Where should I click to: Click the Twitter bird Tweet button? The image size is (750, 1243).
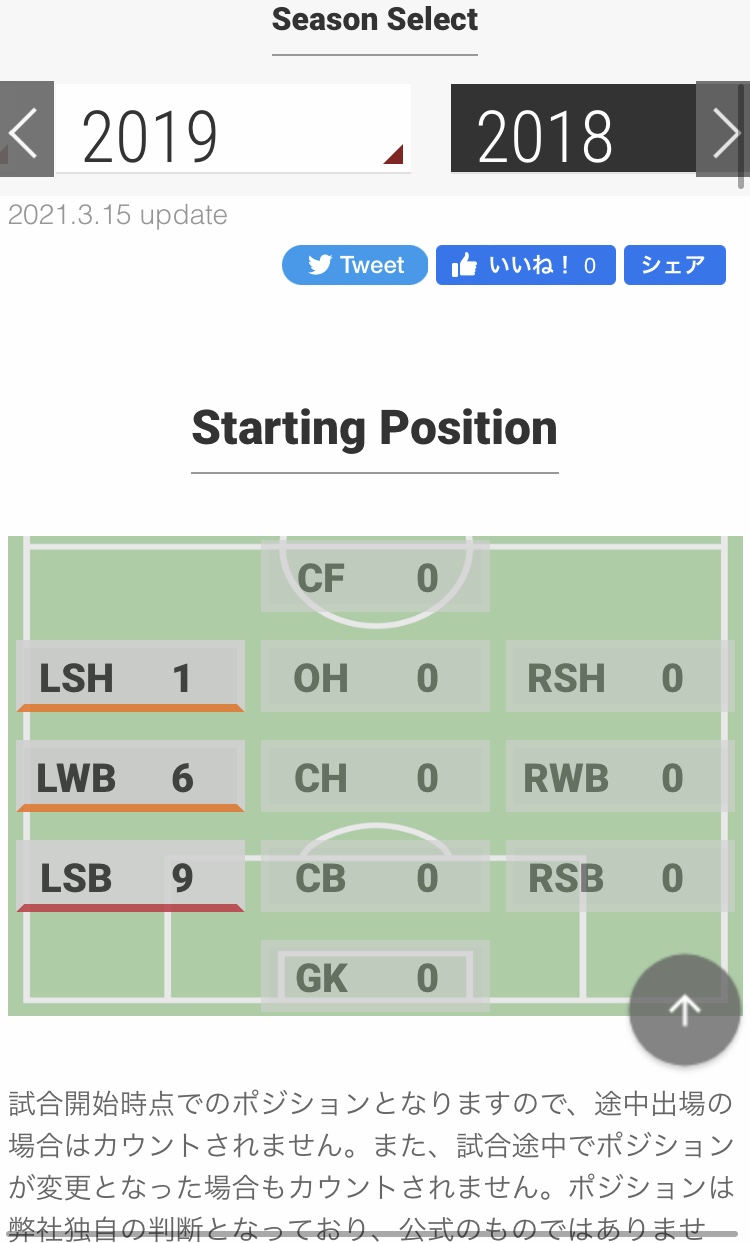pyautogui.click(x=355, y=265)
